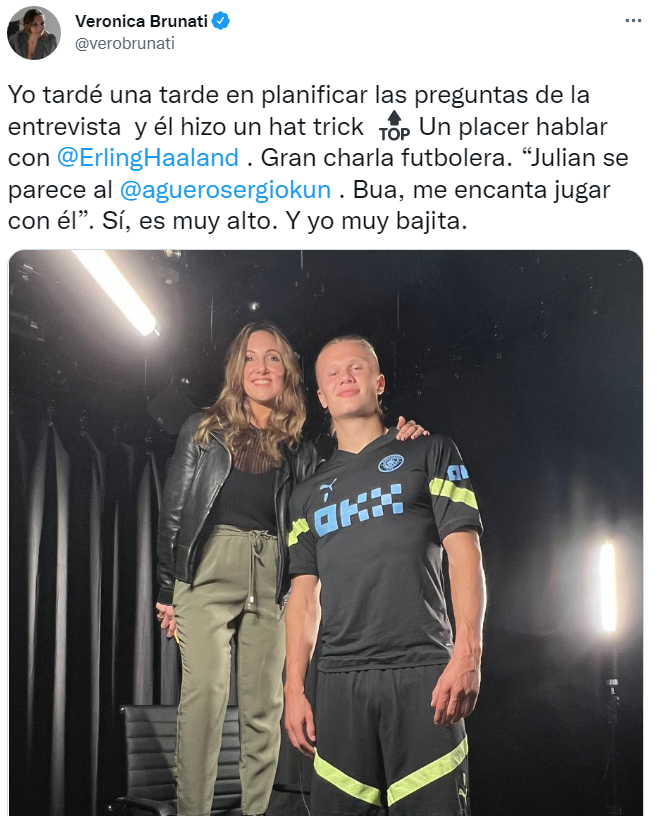Click the Veronica Brunati display name

(x=141, y=21)
